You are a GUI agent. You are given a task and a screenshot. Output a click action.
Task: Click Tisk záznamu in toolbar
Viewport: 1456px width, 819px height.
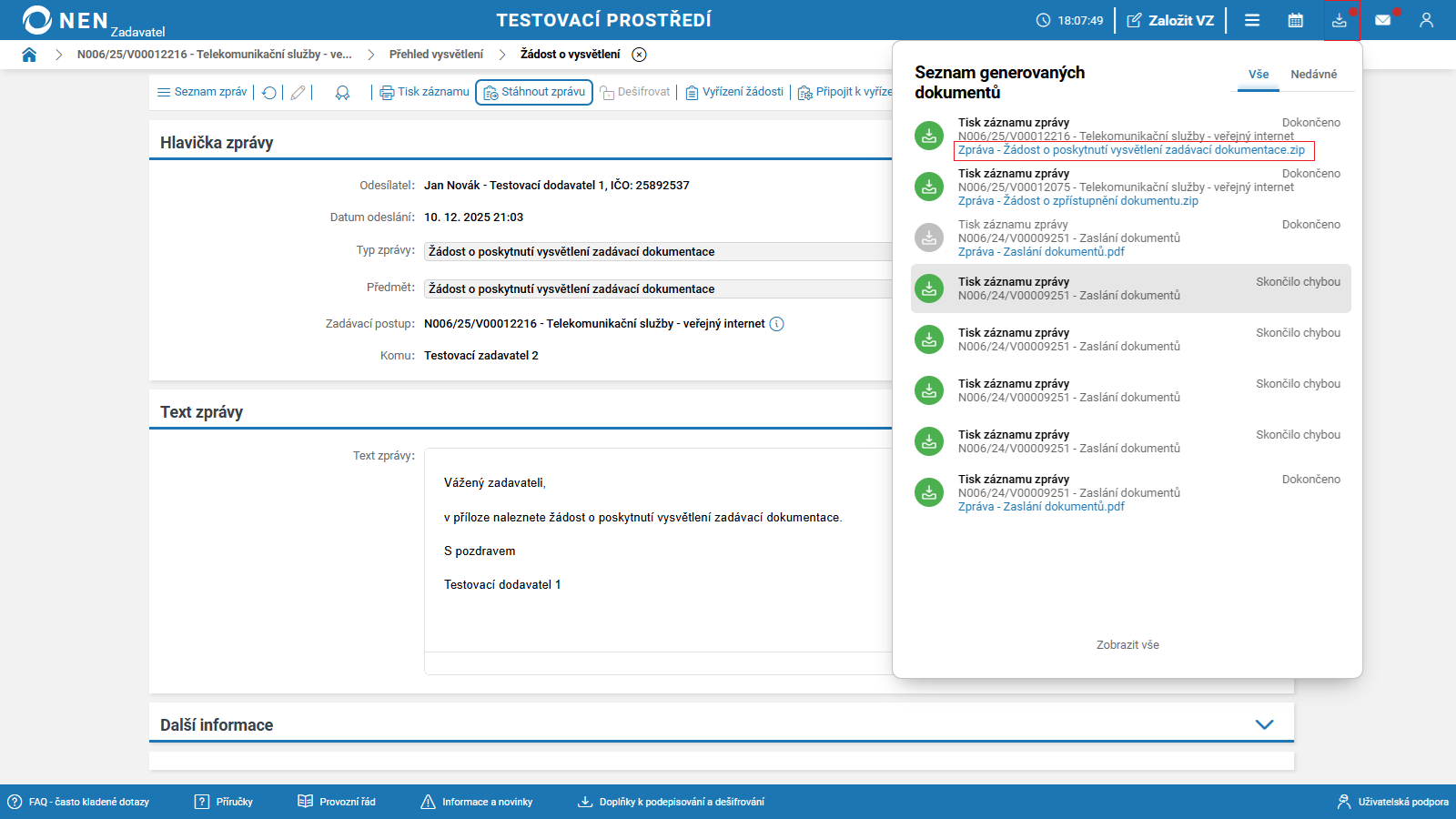425,92
